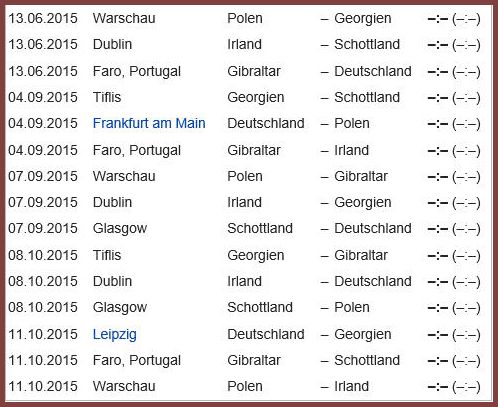Select date 13.06.2015 in the Warschau row

tap(43, 18)
